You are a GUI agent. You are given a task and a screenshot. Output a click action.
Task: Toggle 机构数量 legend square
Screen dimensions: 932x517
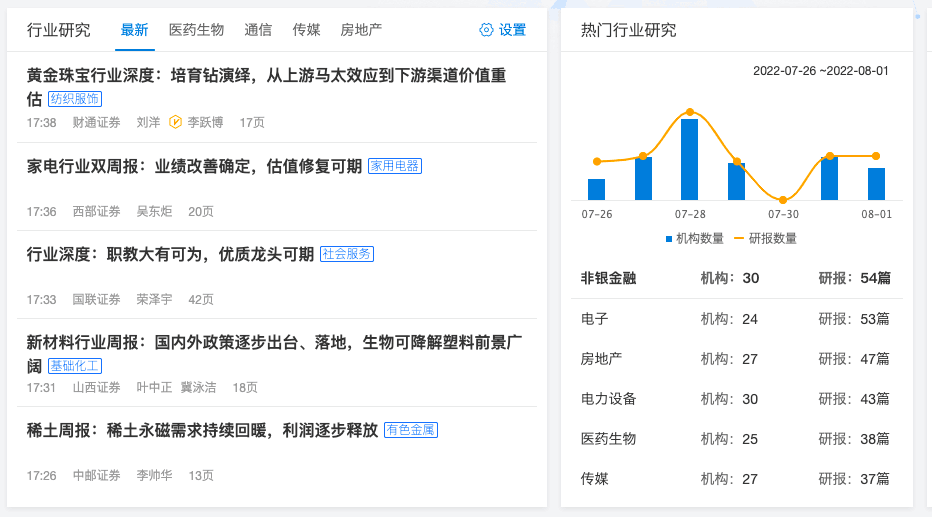pyautogui.click(x=669, y=239)
